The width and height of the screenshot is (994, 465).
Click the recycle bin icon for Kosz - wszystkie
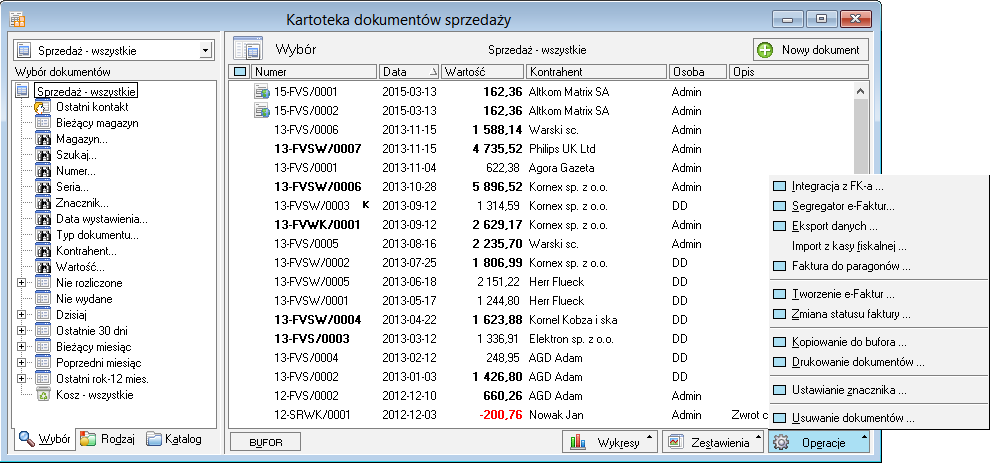coord(42,395)
